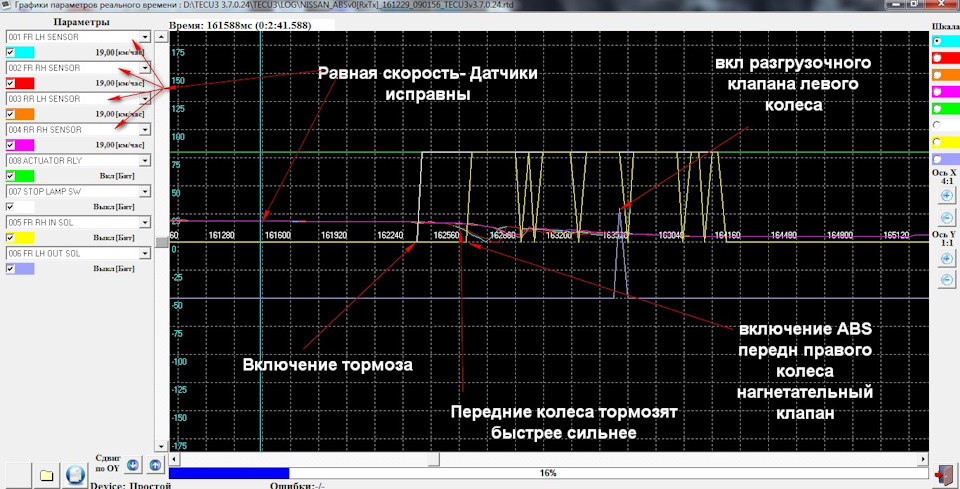Toggle the 006 FR LH OUT SOL trace checkbox
Viewport: 960px width, 489px height.
click(9, 268)
